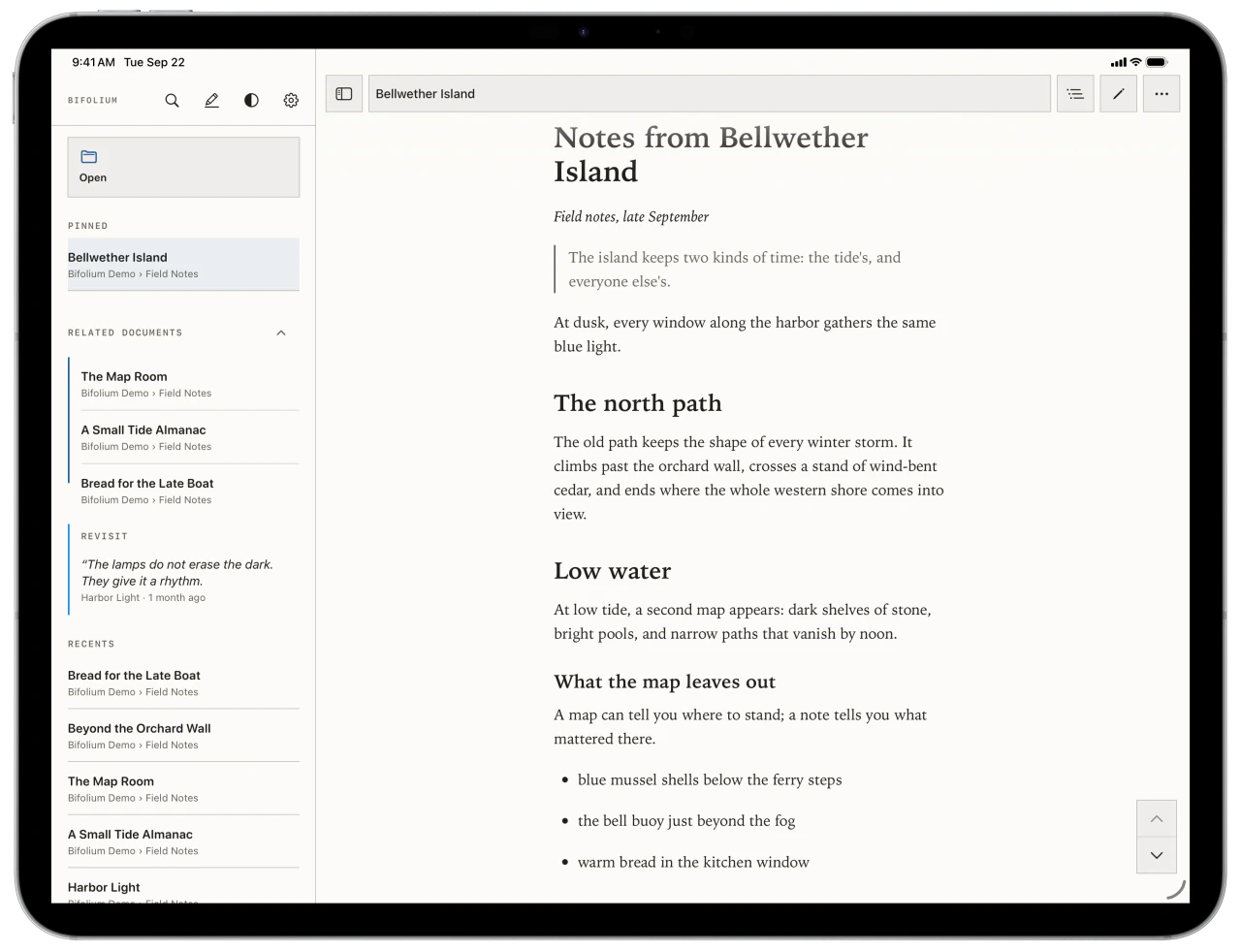Select pinned note Bellwether Island
Viewport: 1241px width, 952px height.
(183, 265)
